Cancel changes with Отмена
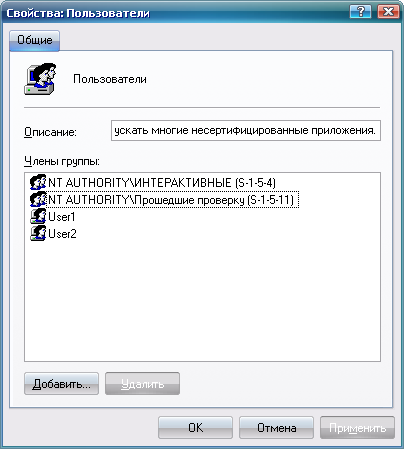Image resolution: width=404 pixels, height=449 pixels. pos(276,427)
